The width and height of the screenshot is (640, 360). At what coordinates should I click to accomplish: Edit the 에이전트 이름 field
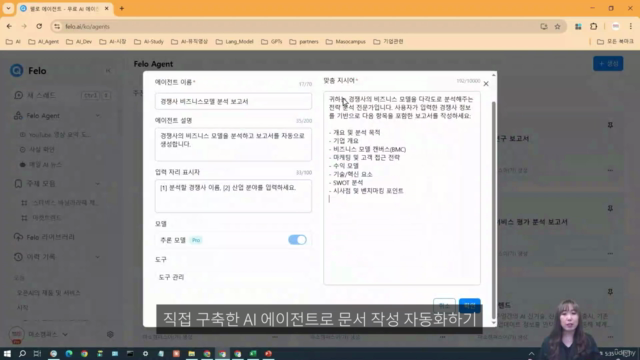(233, 101)
